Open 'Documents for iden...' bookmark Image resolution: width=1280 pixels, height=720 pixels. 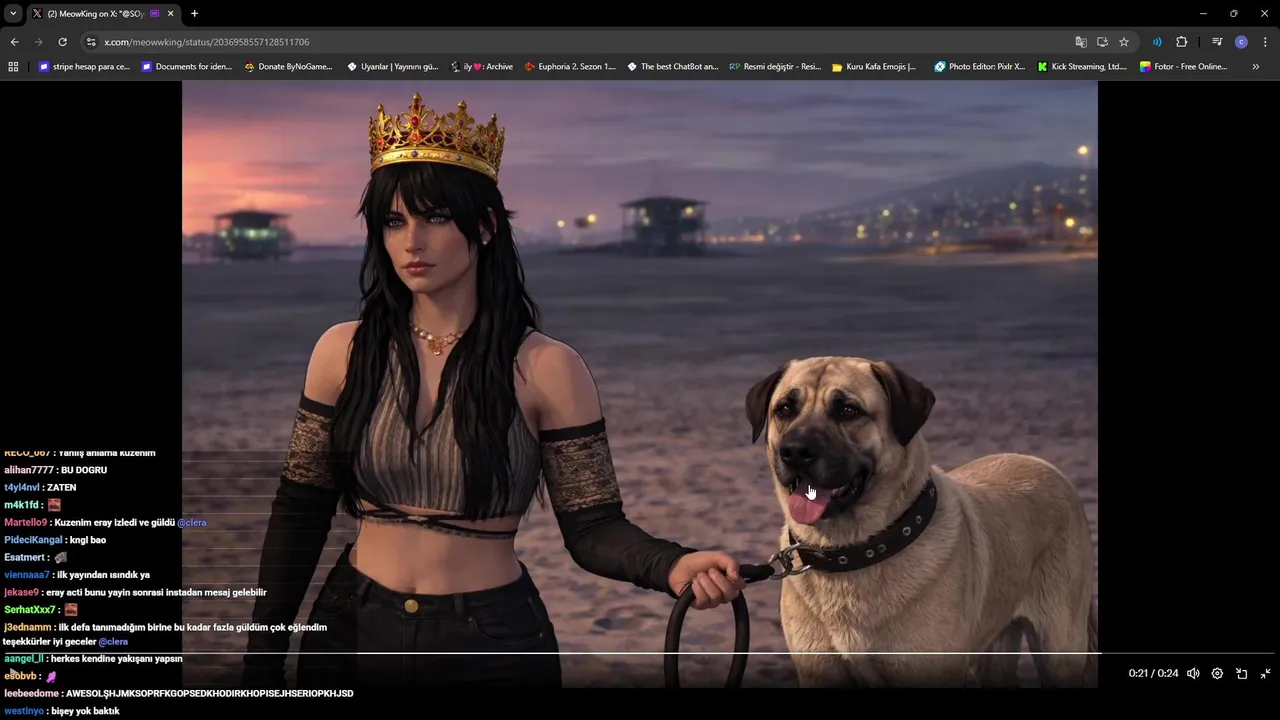point(187,67)
